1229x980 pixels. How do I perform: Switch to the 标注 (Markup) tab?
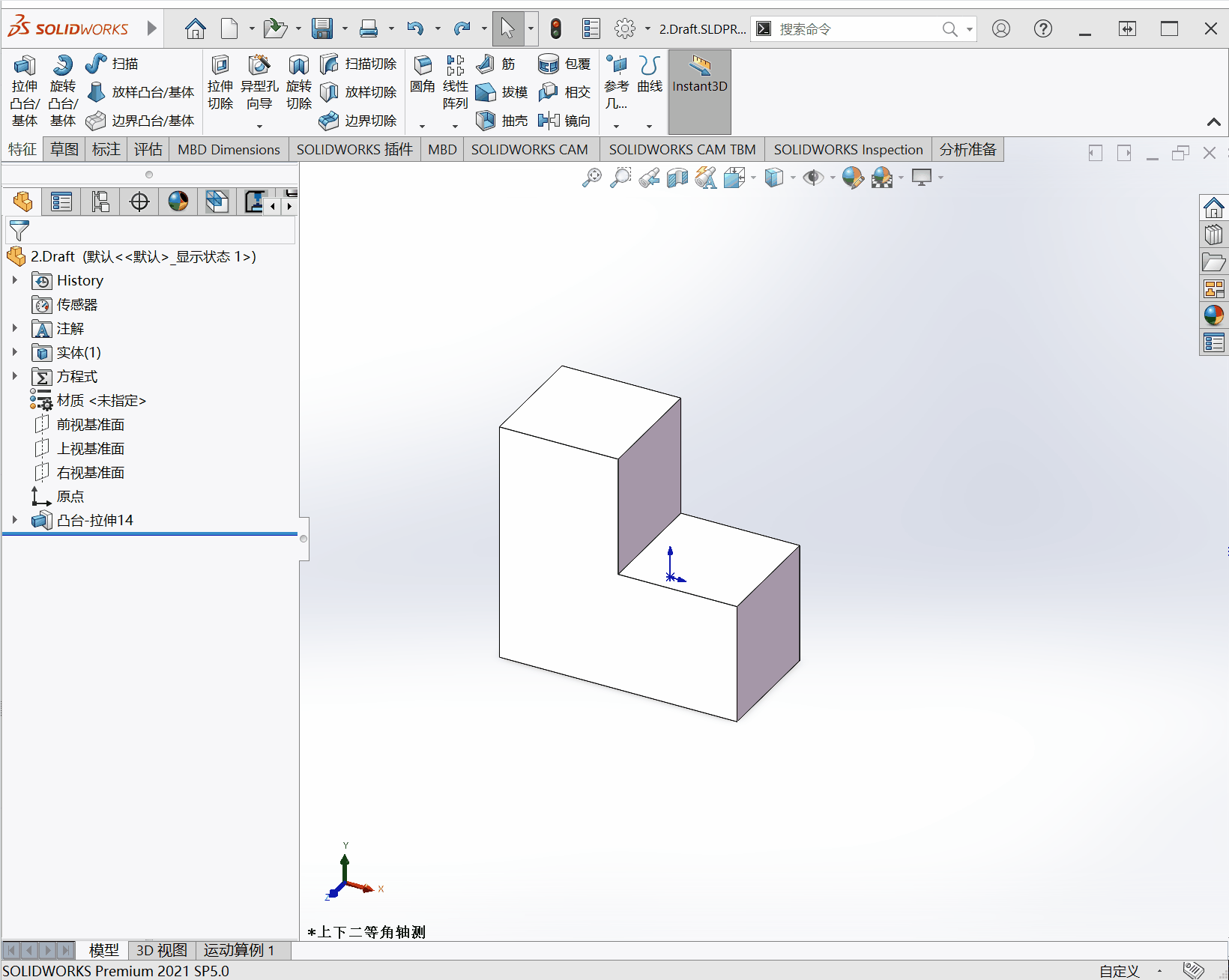(106, 149)
